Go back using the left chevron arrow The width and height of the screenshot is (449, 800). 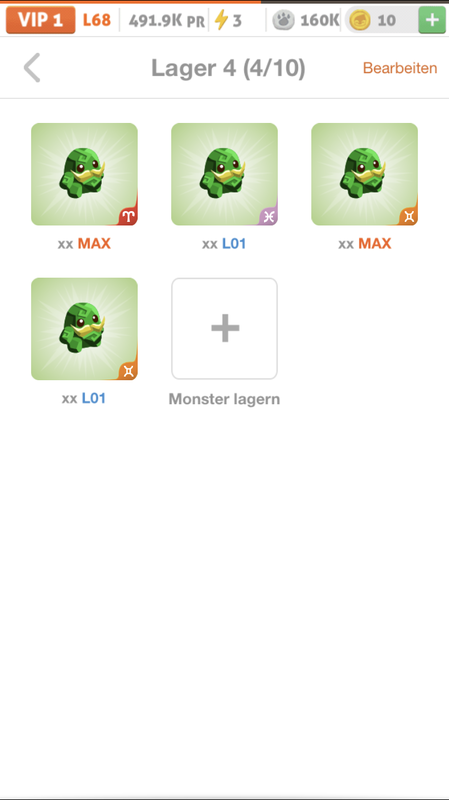point(32,68)
